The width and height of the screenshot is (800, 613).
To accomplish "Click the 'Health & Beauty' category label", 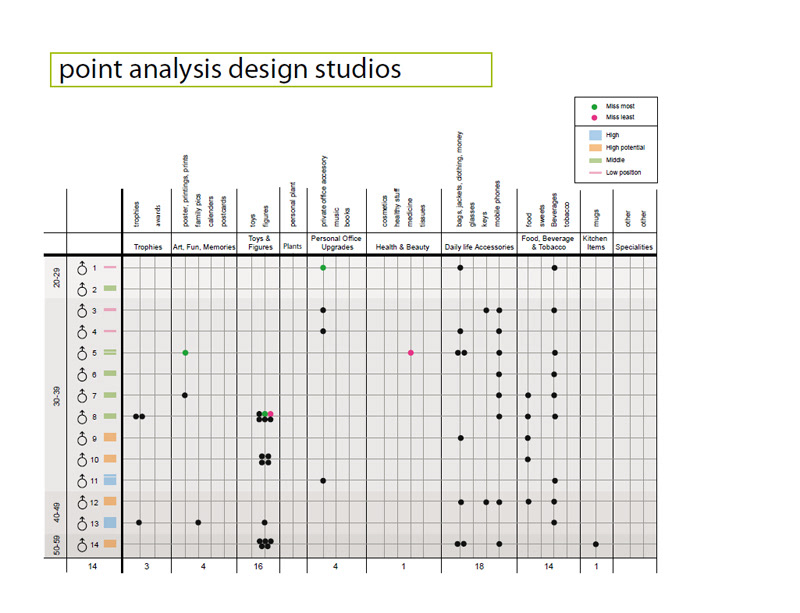I will [x=403, y=247].
